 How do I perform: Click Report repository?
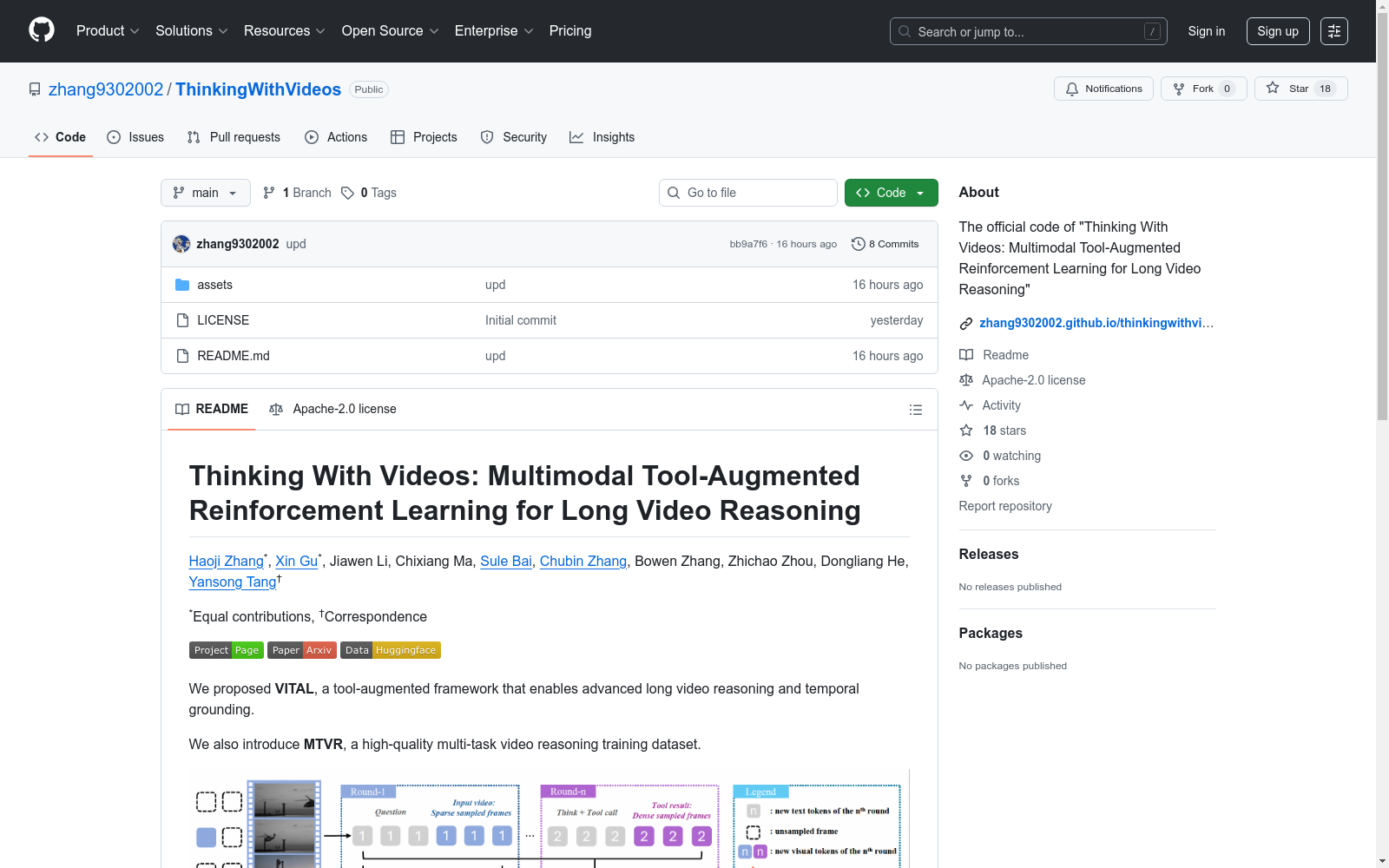coord(1005,506)
